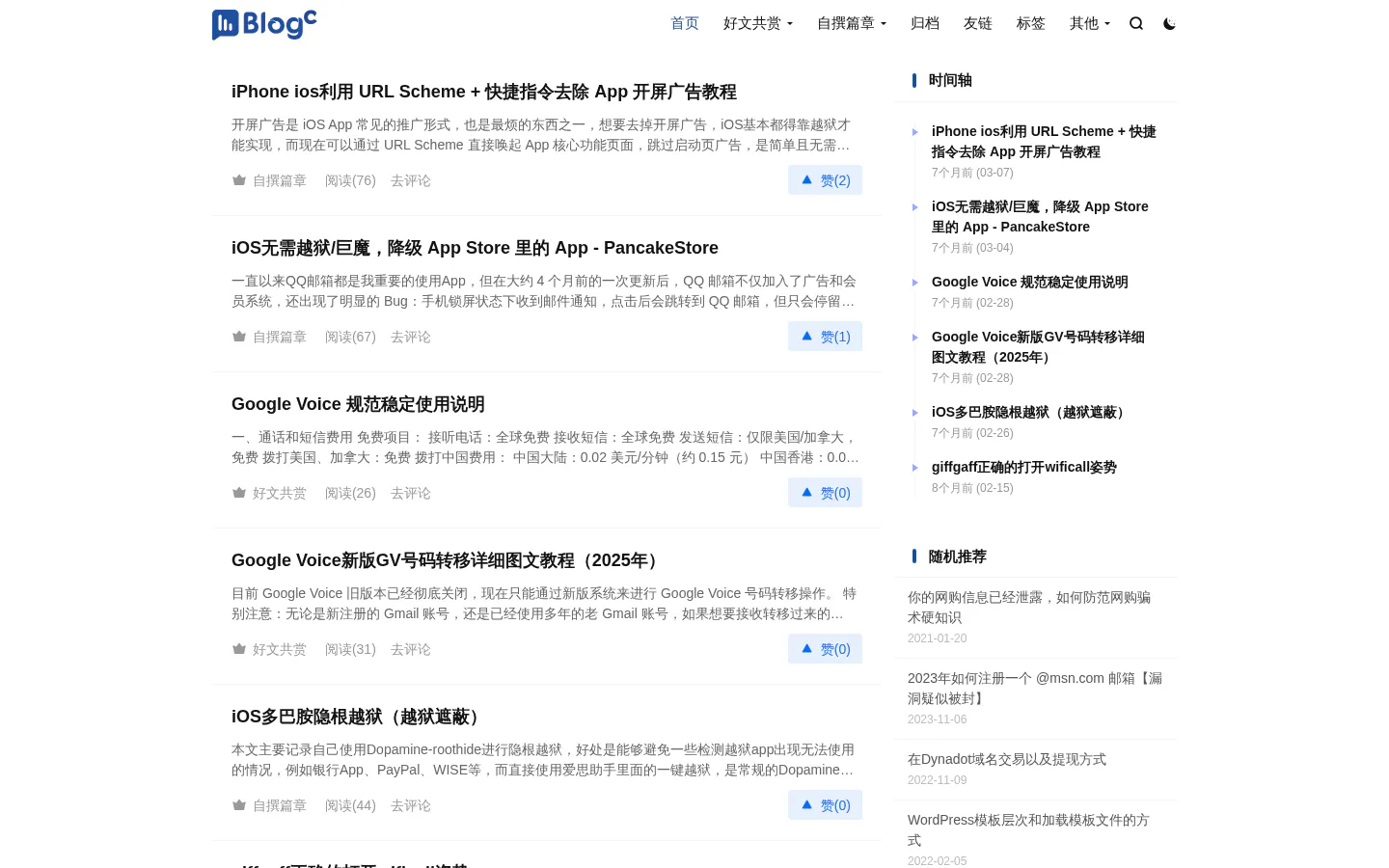Screen dimensions: 1389x868
Task: Click crown icon under Google Voice新版GV号码转移 post
Action: coord(239,649)
